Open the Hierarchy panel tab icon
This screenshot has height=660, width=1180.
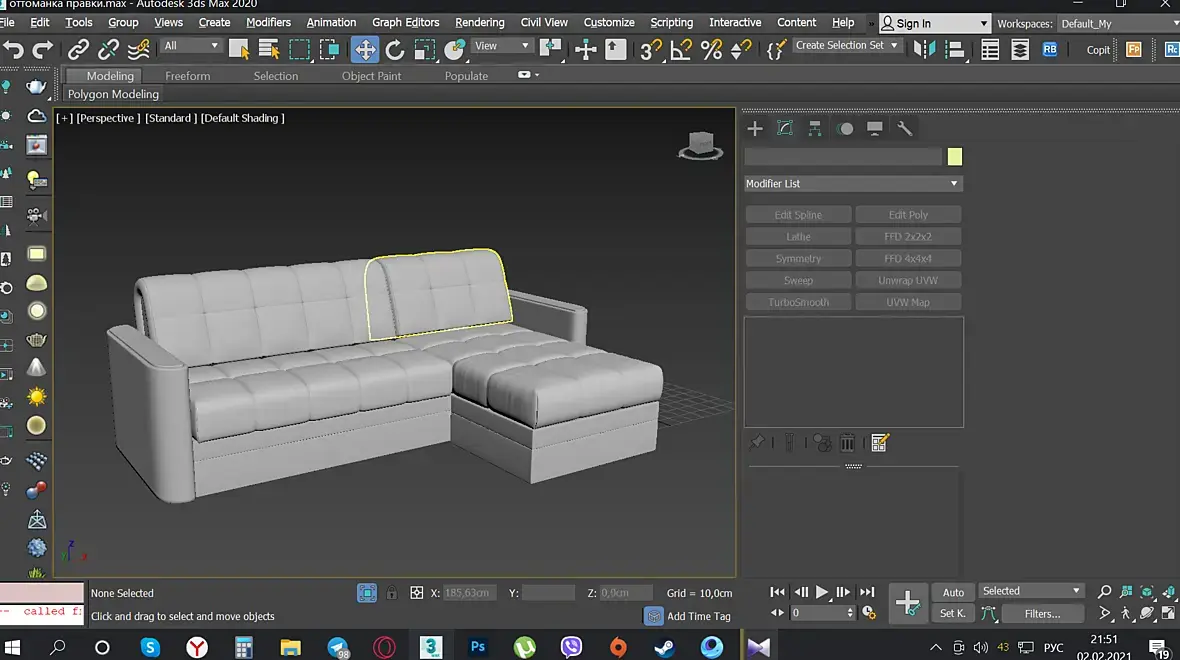tap(815, 128)
